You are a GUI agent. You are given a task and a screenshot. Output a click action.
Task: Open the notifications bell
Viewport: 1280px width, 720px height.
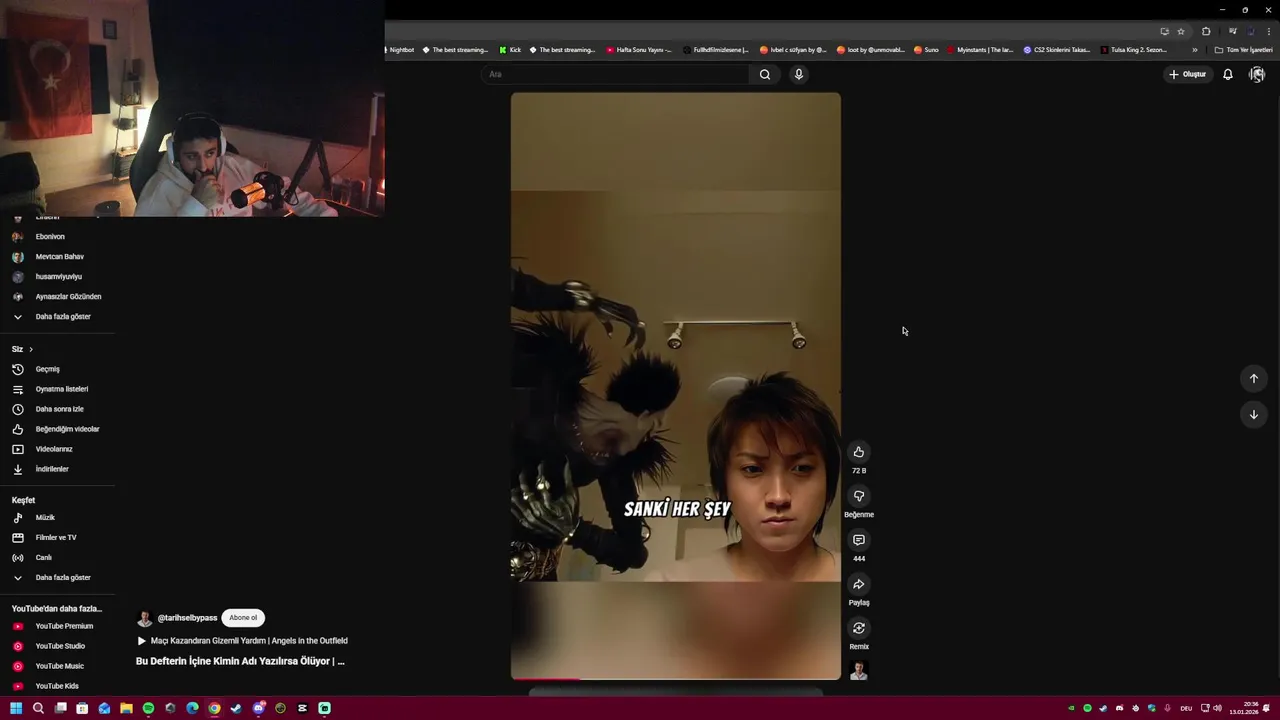(x=1228, y=74)
